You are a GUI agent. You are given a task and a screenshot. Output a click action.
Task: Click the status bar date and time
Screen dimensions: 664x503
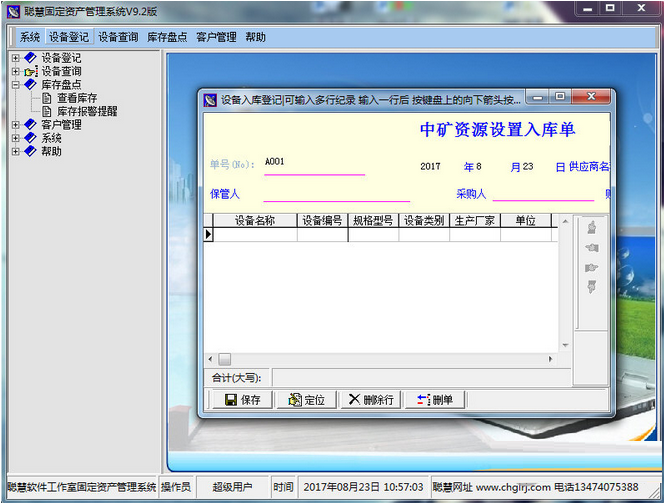(x=363, y=487)
